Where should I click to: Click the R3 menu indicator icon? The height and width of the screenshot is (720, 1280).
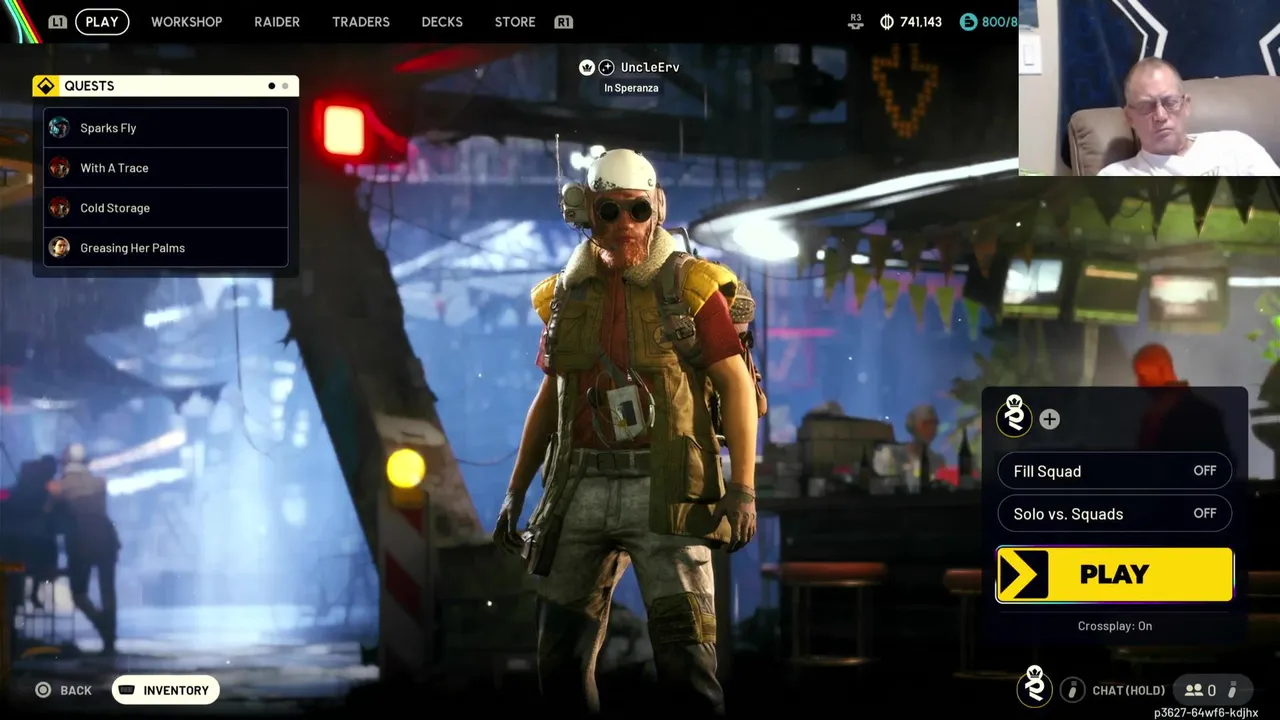(856, 21)
